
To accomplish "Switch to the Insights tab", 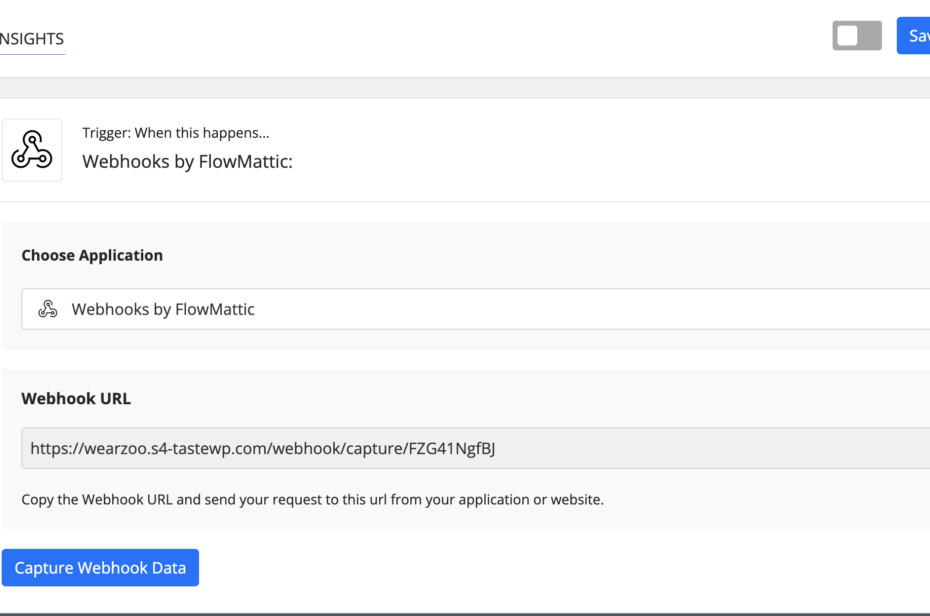I will click(32, 39).
